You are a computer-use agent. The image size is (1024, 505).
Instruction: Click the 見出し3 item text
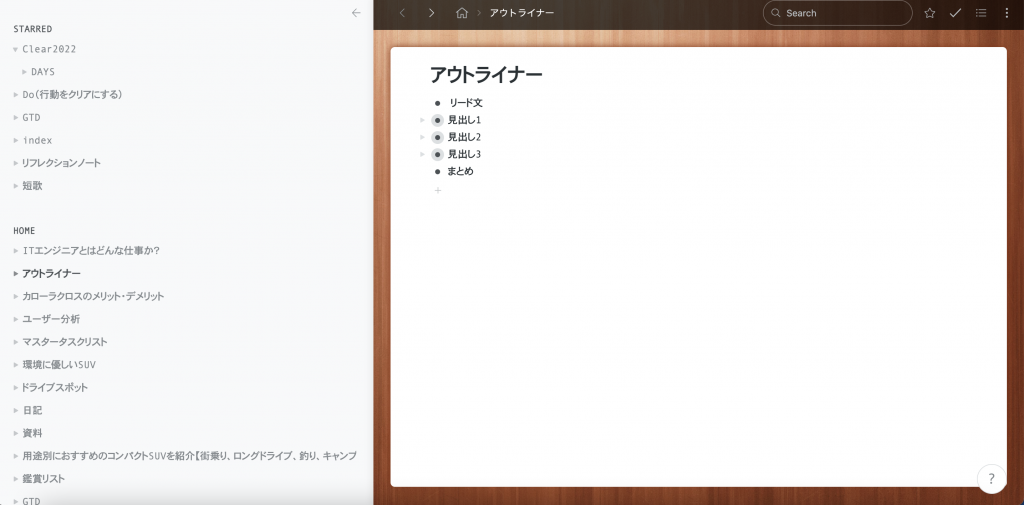pyautogui.click(x=464, y=154)
